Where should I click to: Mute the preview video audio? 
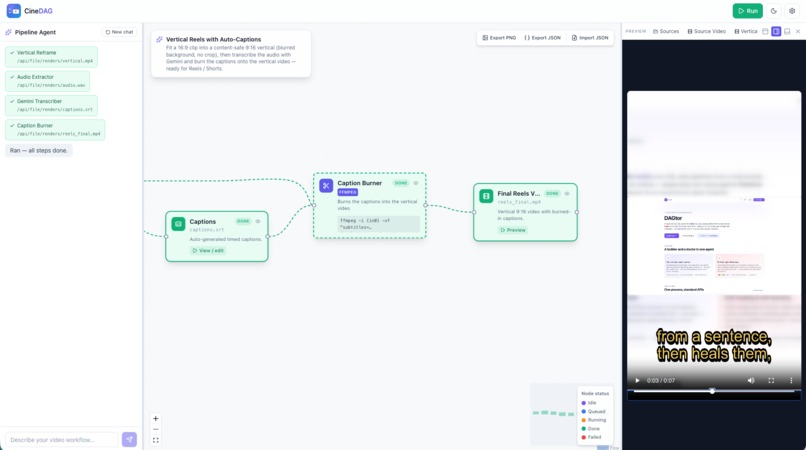tap(751, 381)
